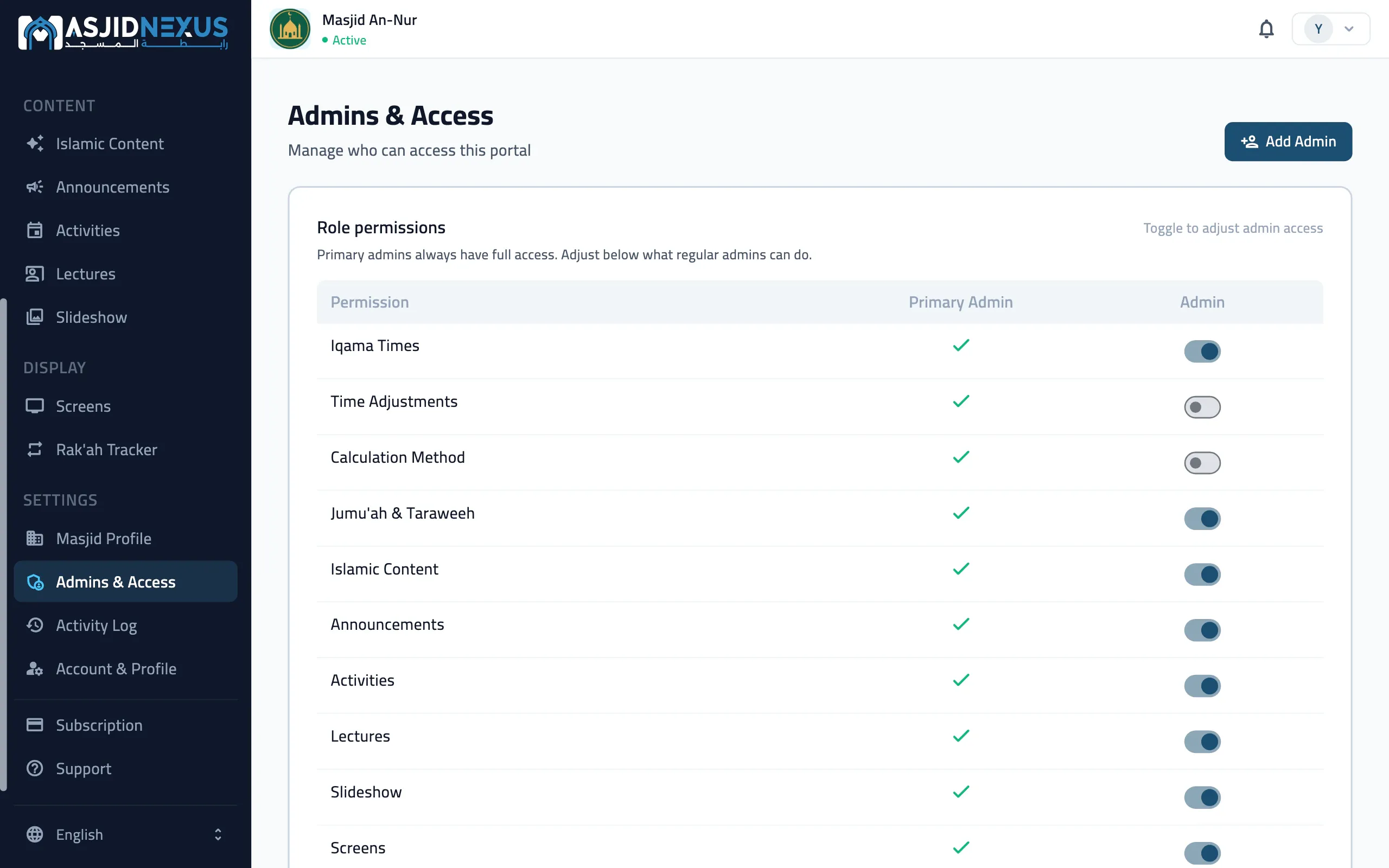Click the Masjid Profile building icon
This screenshot has height=868, width=1389.
[34, 539]
